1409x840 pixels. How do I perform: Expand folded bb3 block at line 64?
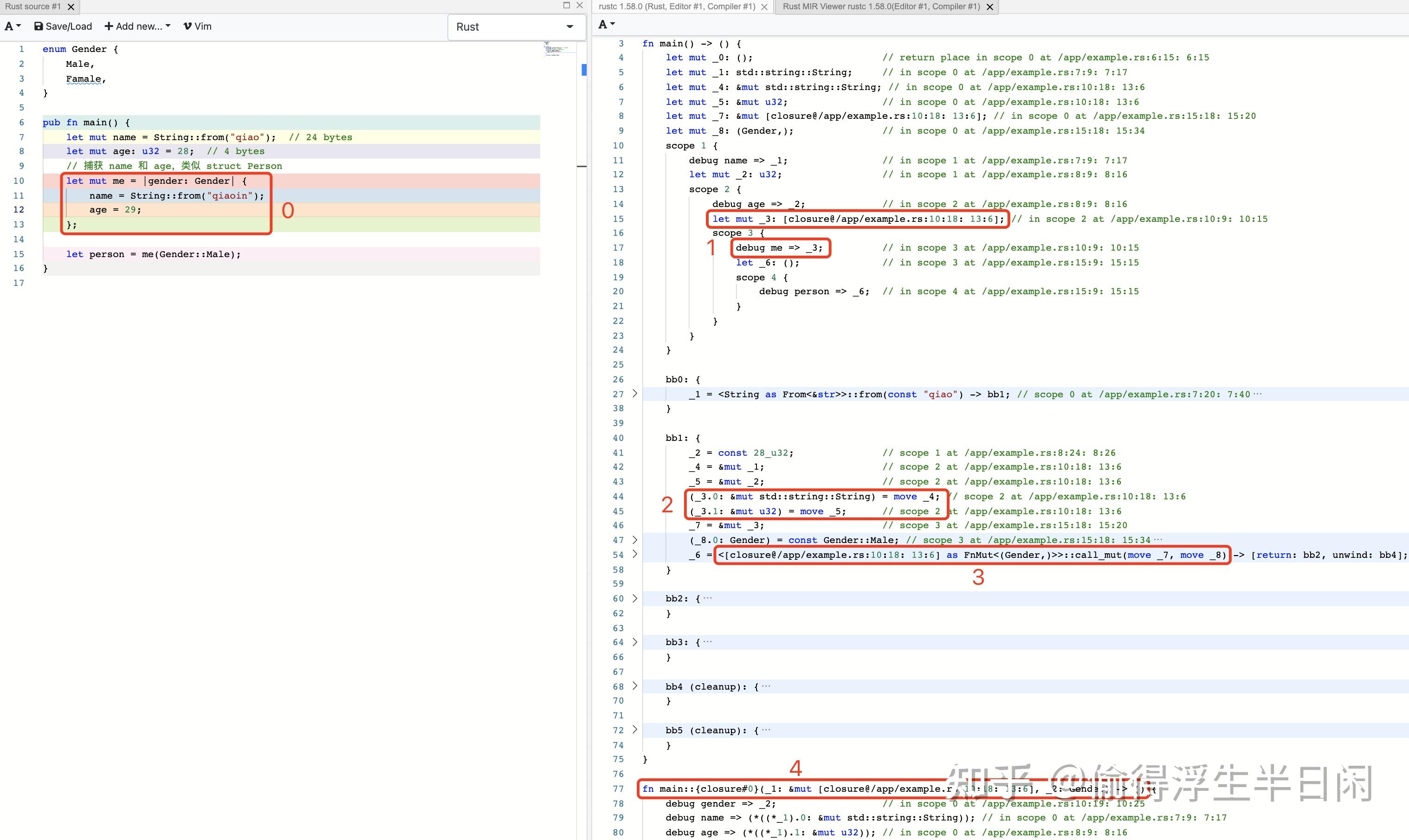click(635, 642)
